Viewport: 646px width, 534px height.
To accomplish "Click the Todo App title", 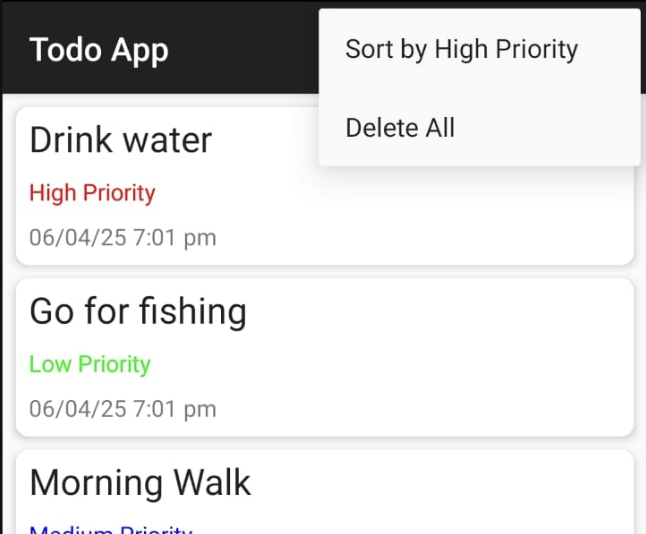I will (99, 50).
